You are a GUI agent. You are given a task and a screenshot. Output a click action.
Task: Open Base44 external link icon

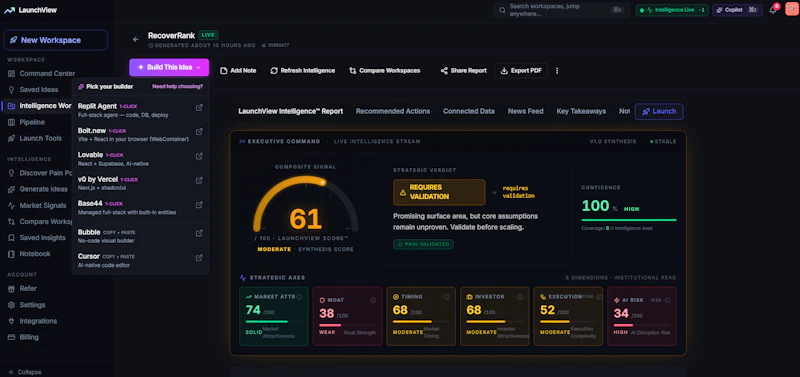[199, 205]
